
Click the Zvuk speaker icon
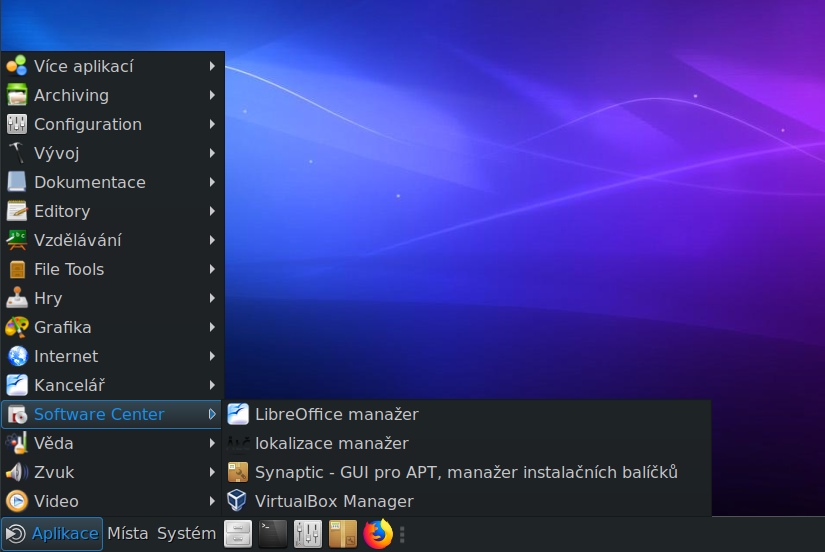tap(16, 472)
